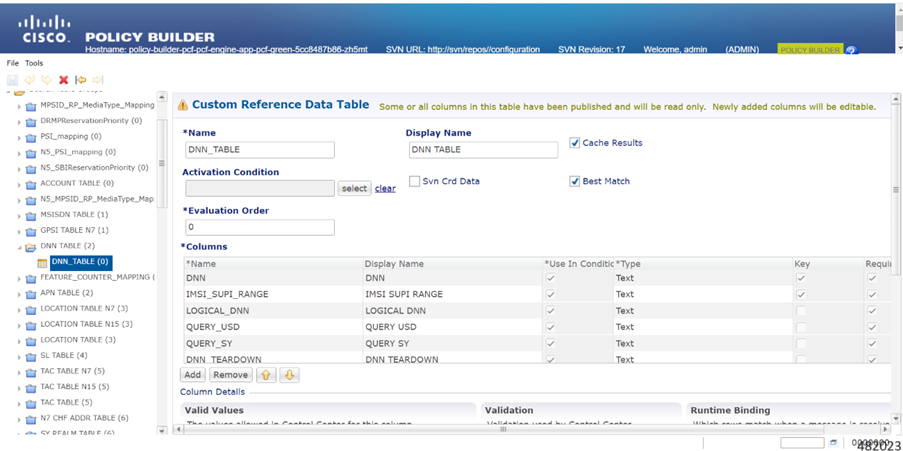Click the folder icon beside ACCOUNT TABLE (0)
This screenshot has height=451, width=903.
[x=31, y=184]
